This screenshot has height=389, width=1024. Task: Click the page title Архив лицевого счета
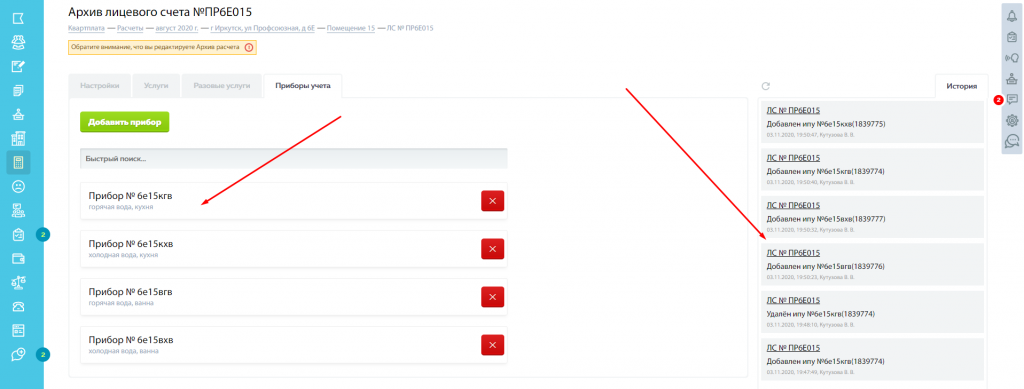coord(160,12)
